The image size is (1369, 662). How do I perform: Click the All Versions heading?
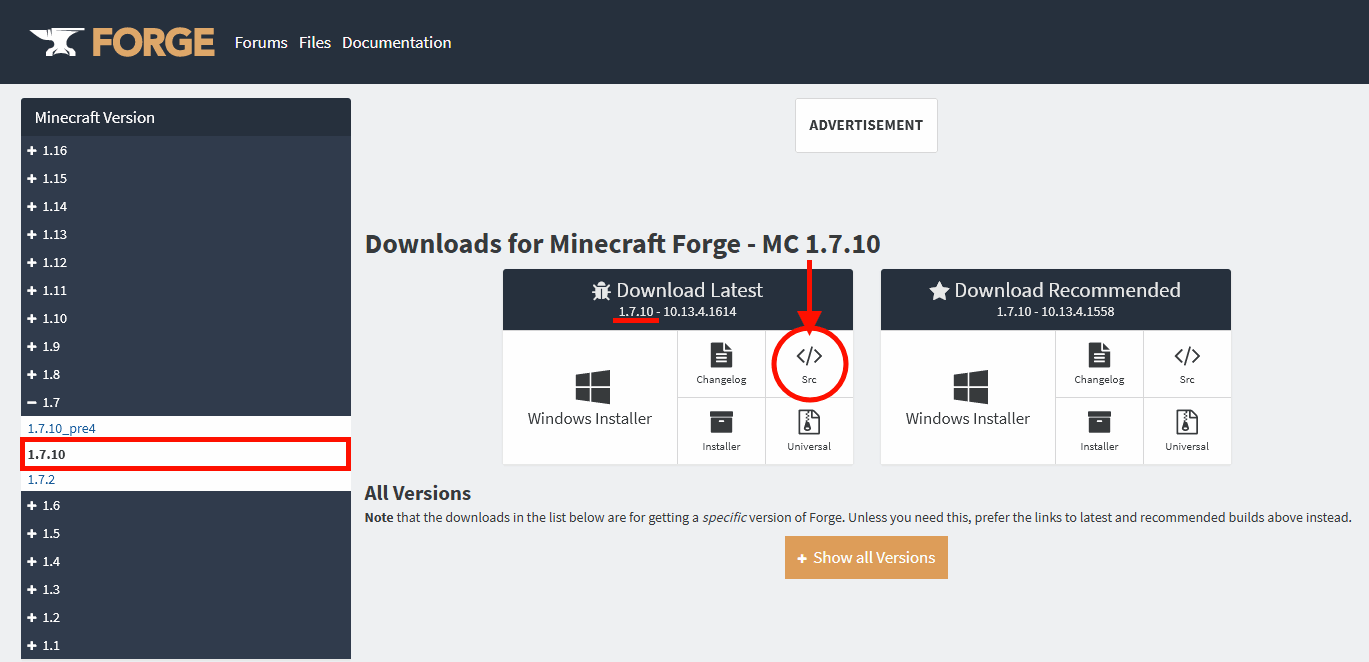(418, 493)
